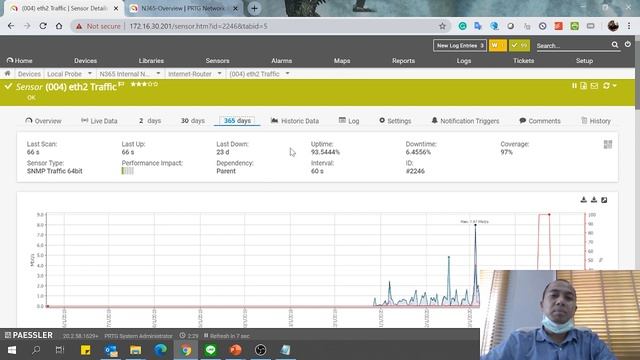Open the Libraries main menu
Image resolution: width=640 pixels, height=360 pixels.
coord(151,60)
